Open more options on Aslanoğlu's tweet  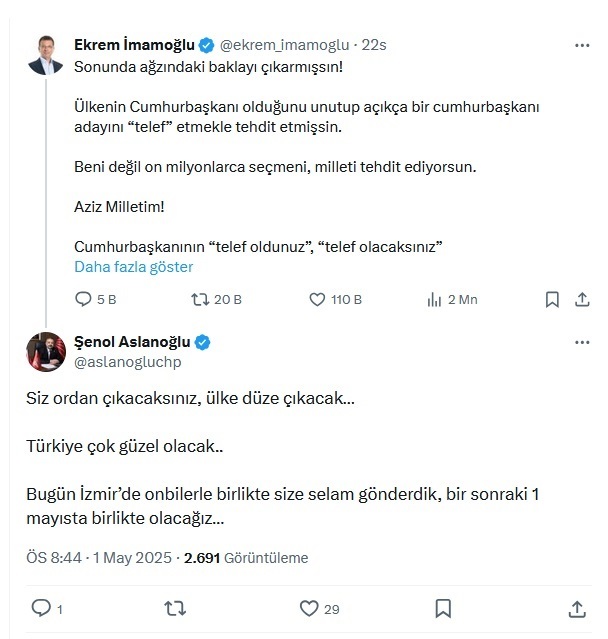click(581, 342)
